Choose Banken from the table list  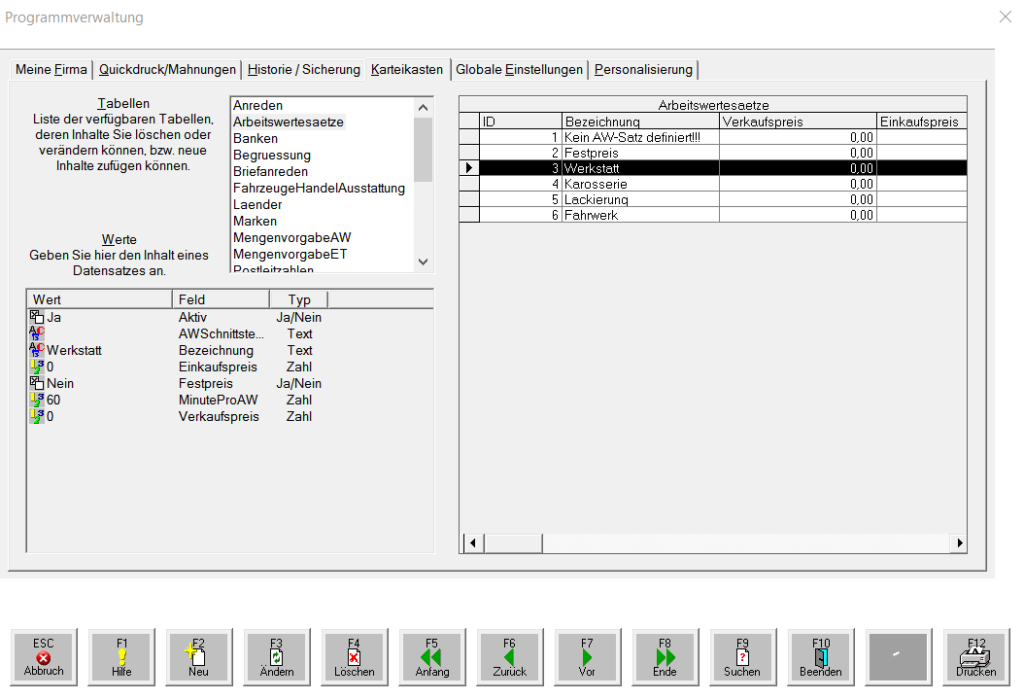255,138
